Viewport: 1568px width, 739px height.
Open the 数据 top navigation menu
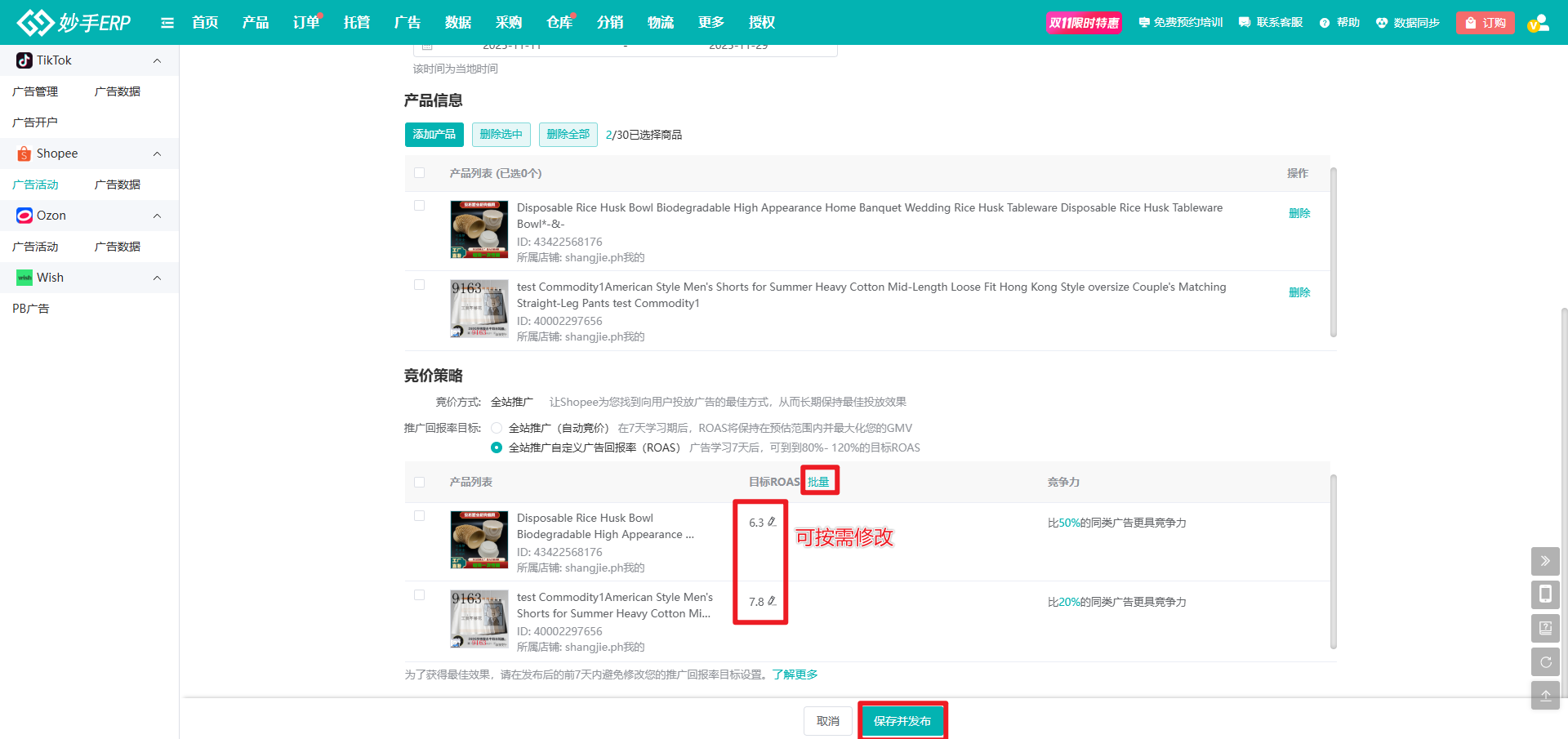458,23
